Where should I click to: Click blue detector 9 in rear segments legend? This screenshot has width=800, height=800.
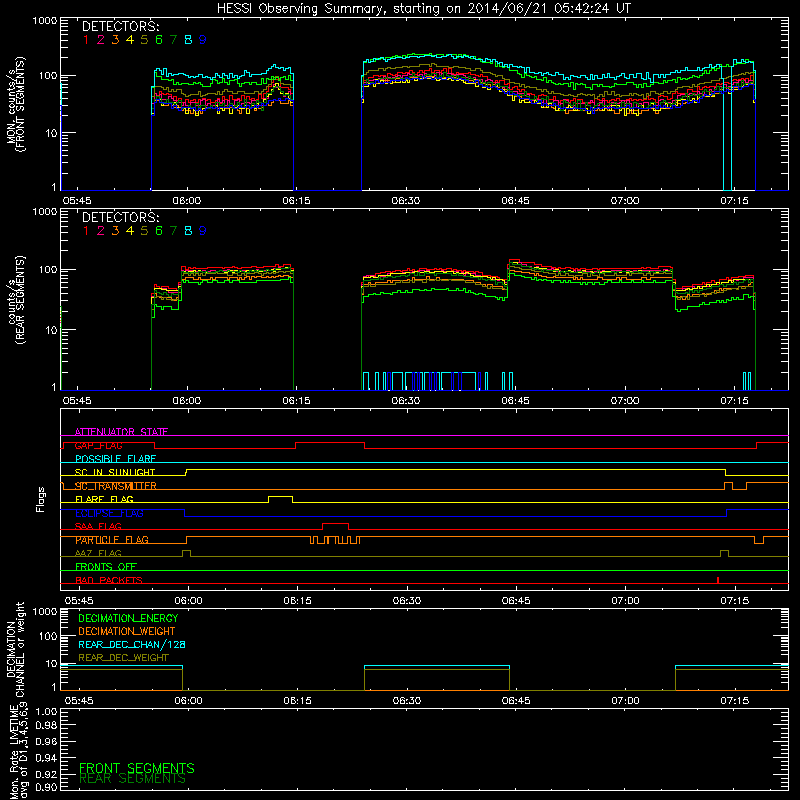coord(203,231)
